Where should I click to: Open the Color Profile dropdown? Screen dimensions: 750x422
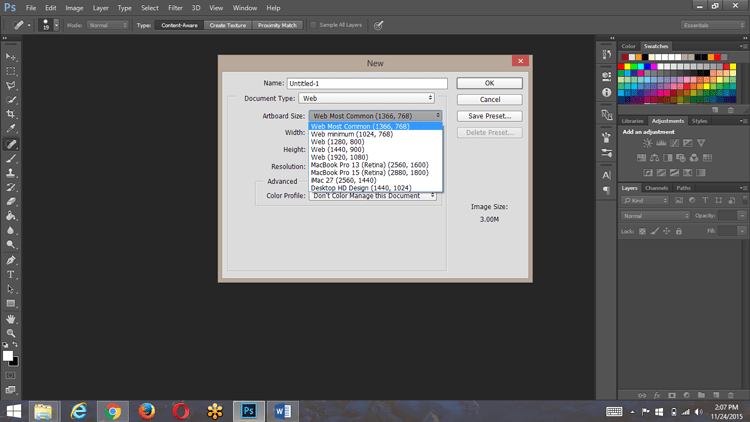point(373,196)
